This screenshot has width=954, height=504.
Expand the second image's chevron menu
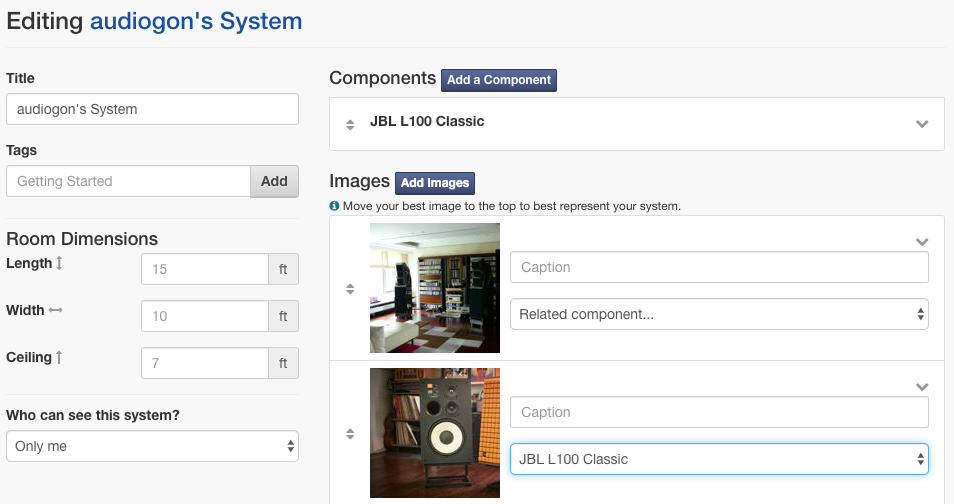coord(922,387)
